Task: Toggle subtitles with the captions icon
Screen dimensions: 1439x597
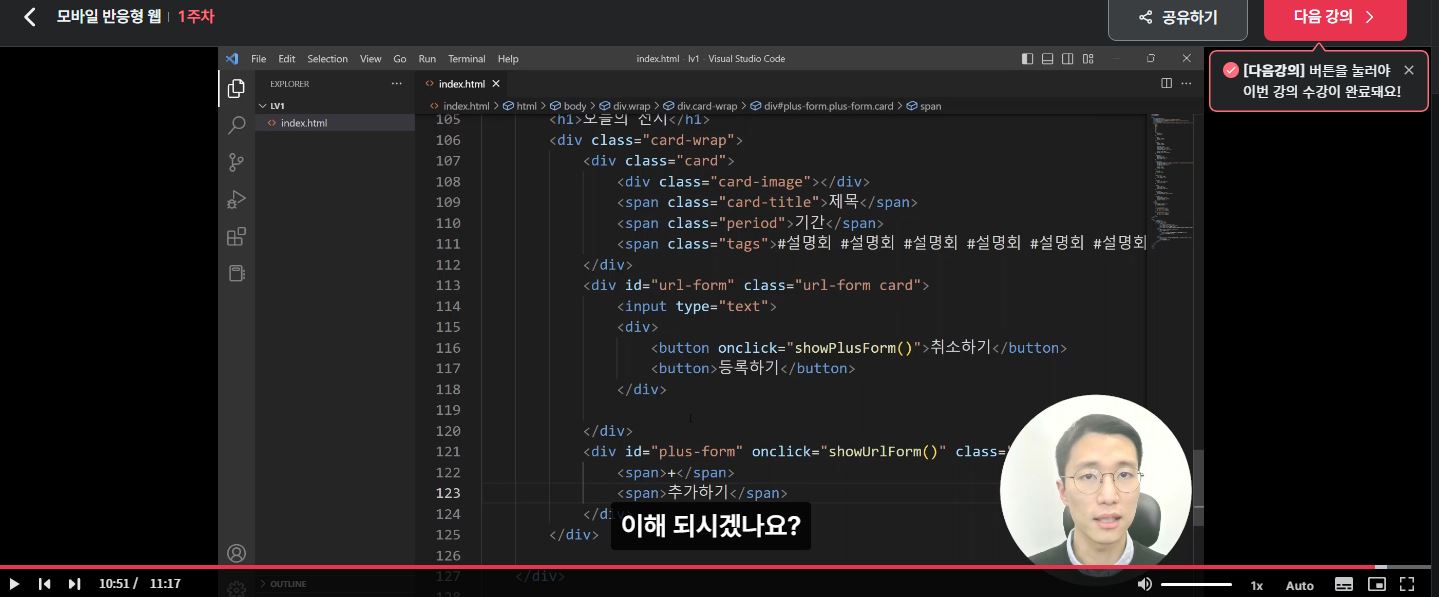Action: [x=1344, y=584]
